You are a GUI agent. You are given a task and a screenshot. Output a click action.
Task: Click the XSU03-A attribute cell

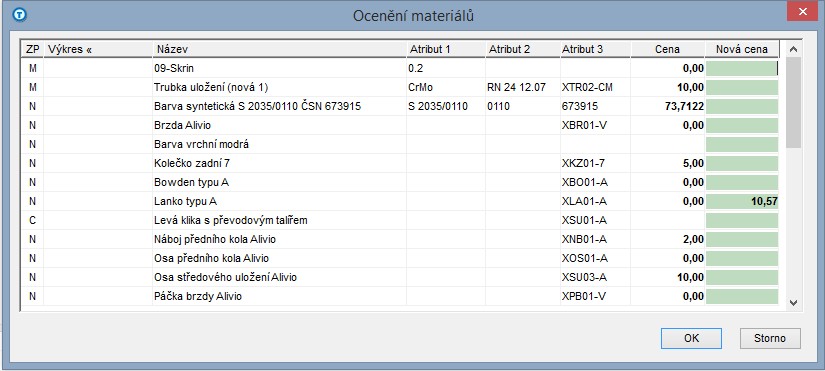[x=584, y=277]
